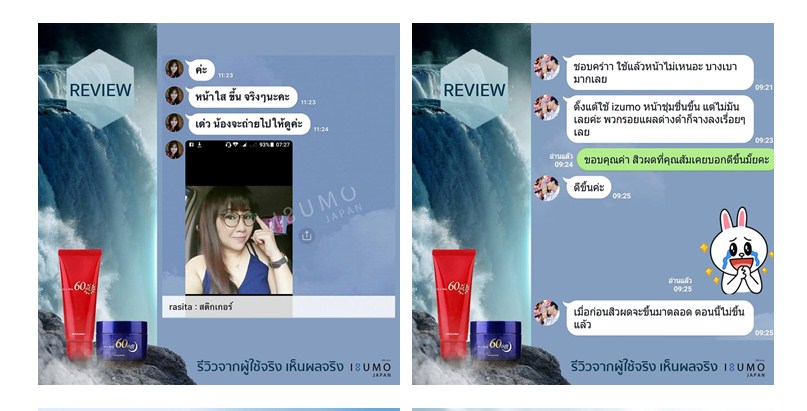This screenshot has width=807, height=411.
Task: Click "รีวิวจากผู้ใช้จริง เห็นผลจริง" text in left image
Action: 270,367
